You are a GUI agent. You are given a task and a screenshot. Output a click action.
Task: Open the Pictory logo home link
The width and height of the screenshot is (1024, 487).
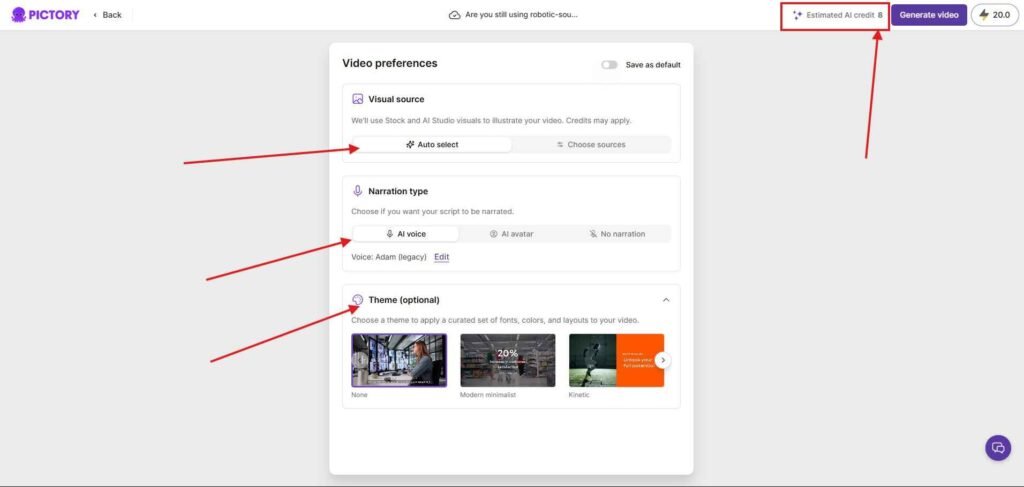coord(46,14)
